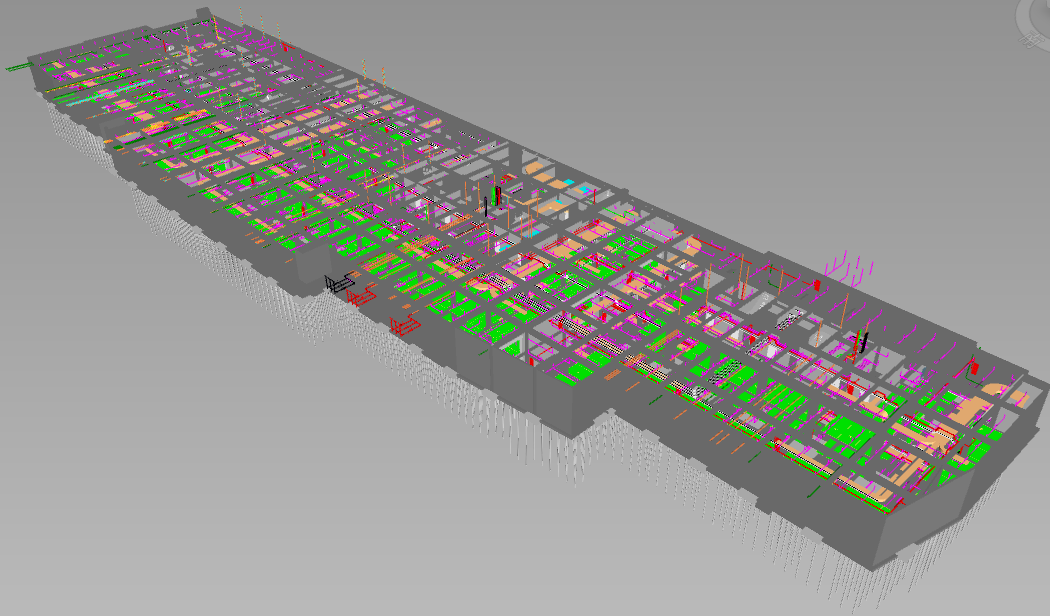Click the black vertical column near model center
The height and width of the screenshot is (616, 1050).
coord(487,203)
